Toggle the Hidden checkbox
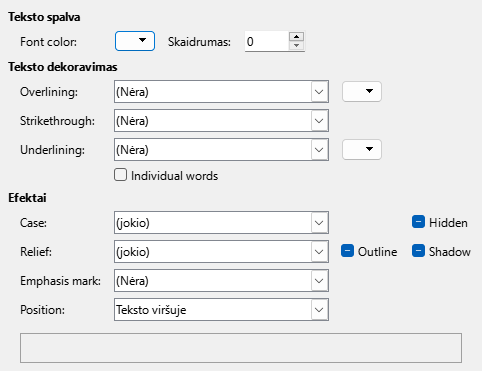Viewport: 482px width, 371px height. point(418,222)
